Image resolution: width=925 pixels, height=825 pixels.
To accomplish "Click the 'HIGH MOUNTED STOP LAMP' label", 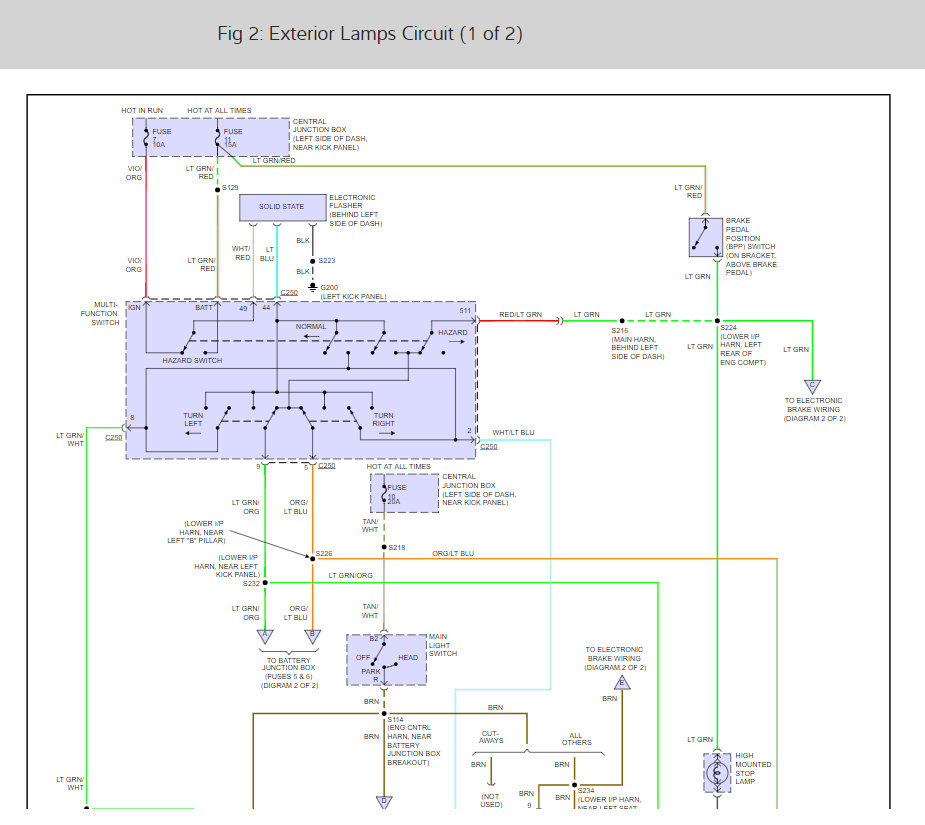I will 753,768.
